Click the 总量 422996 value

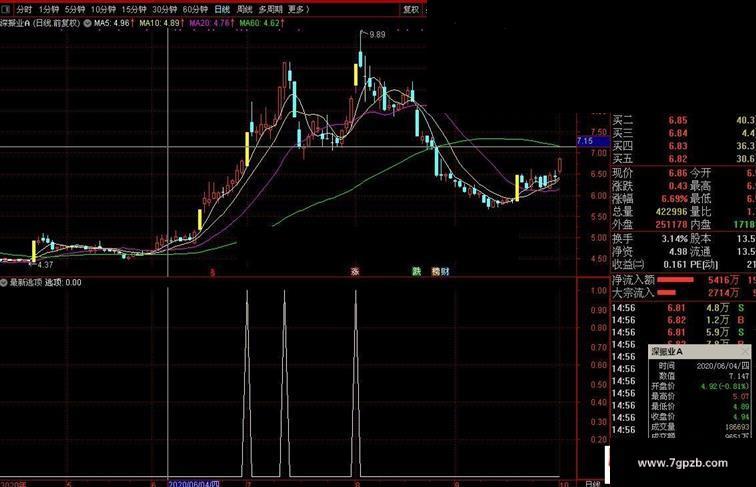[671, 212]
